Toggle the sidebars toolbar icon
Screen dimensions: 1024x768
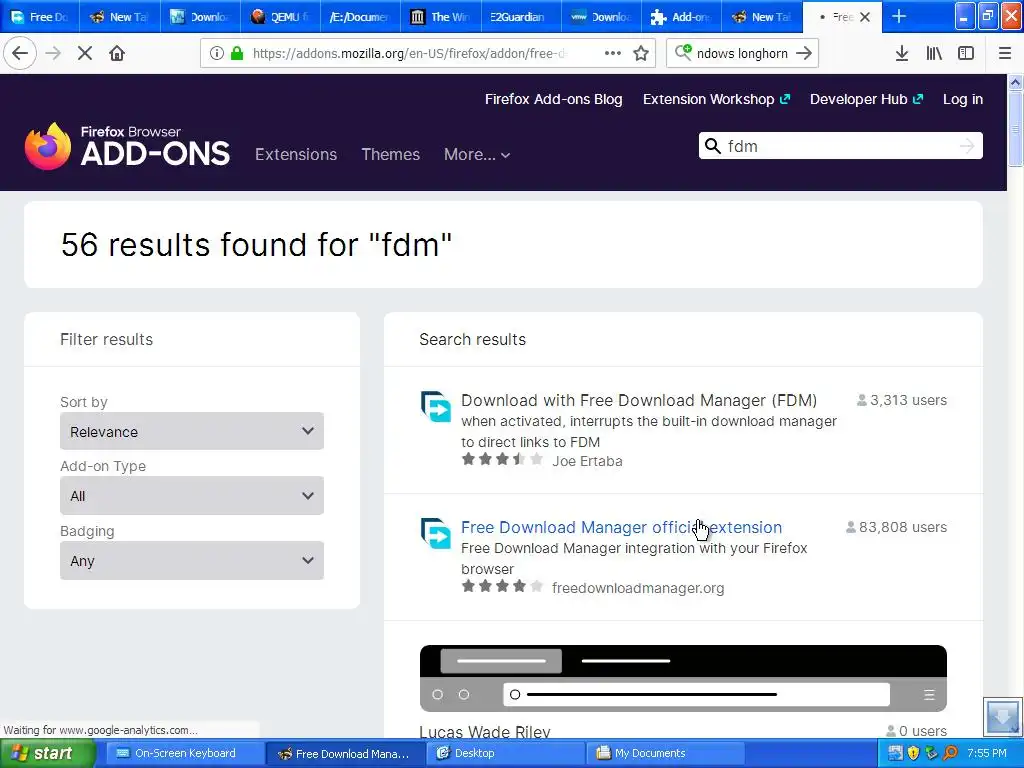pyautogui.click(x=966, y=53)
